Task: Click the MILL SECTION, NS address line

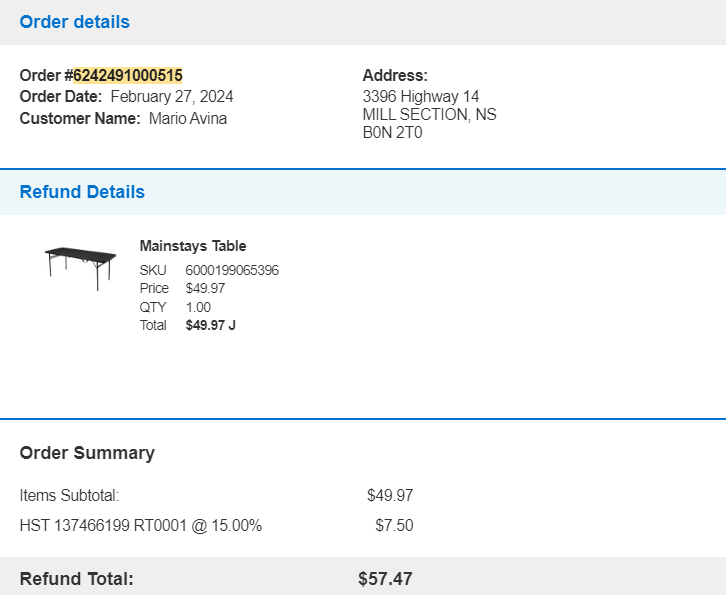Action: click(429, 114)
